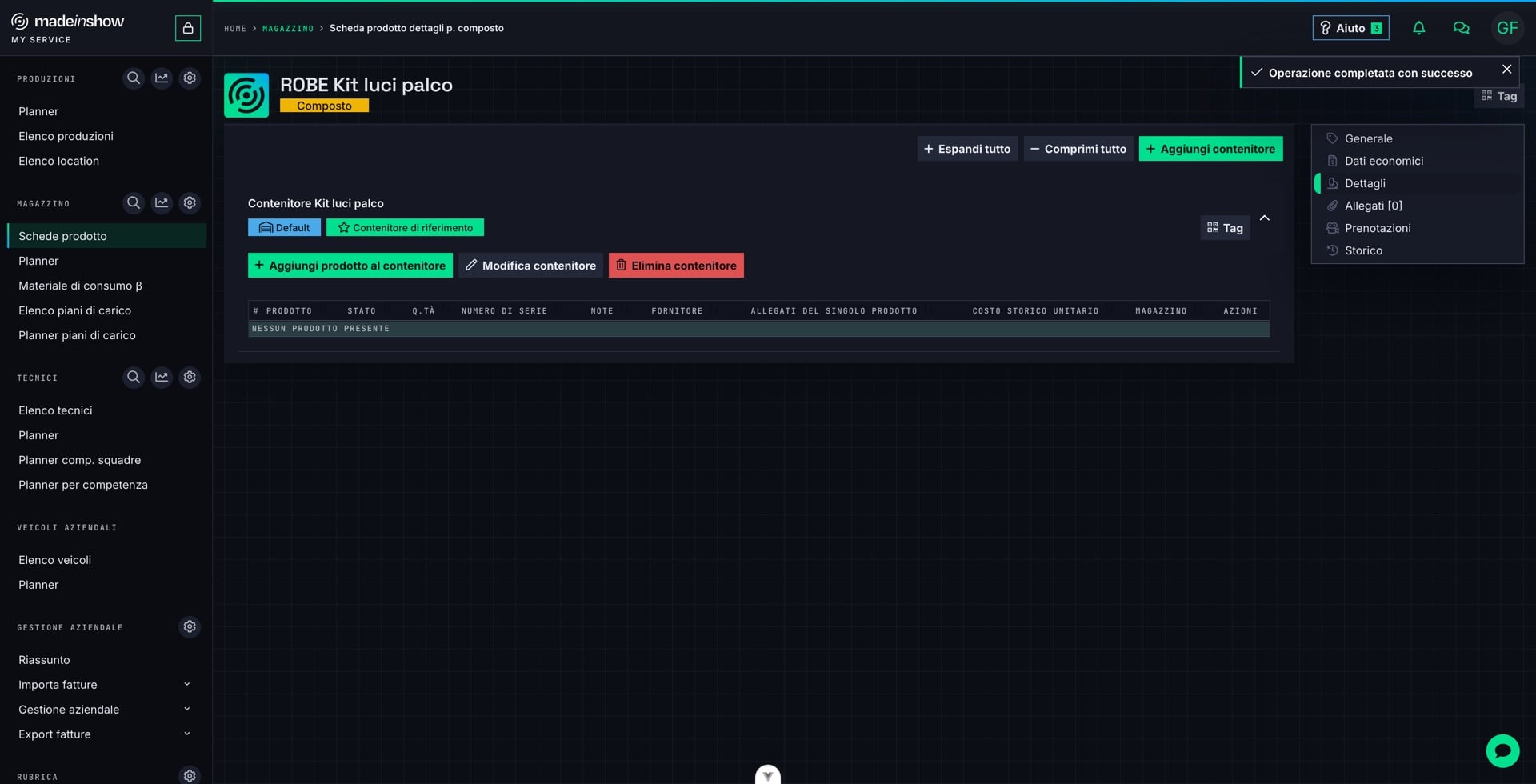This screenshot has width=1536, height=784.
Task: Click Aggiungi contenitore
Action: [x=1210, y=149]
